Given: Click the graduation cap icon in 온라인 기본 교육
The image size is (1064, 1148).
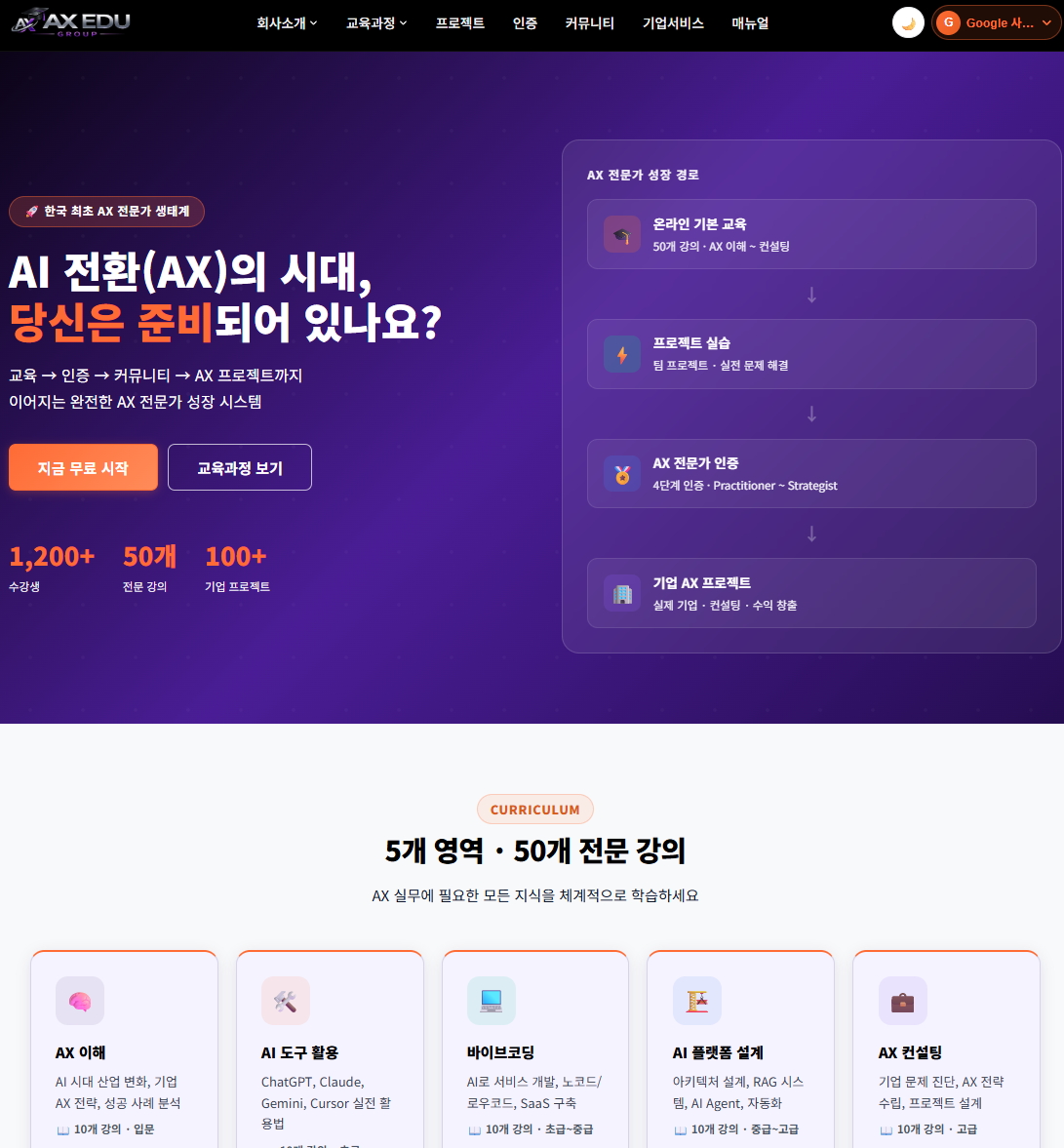Looking at the screenshot, I should click(x=621, y=234).
